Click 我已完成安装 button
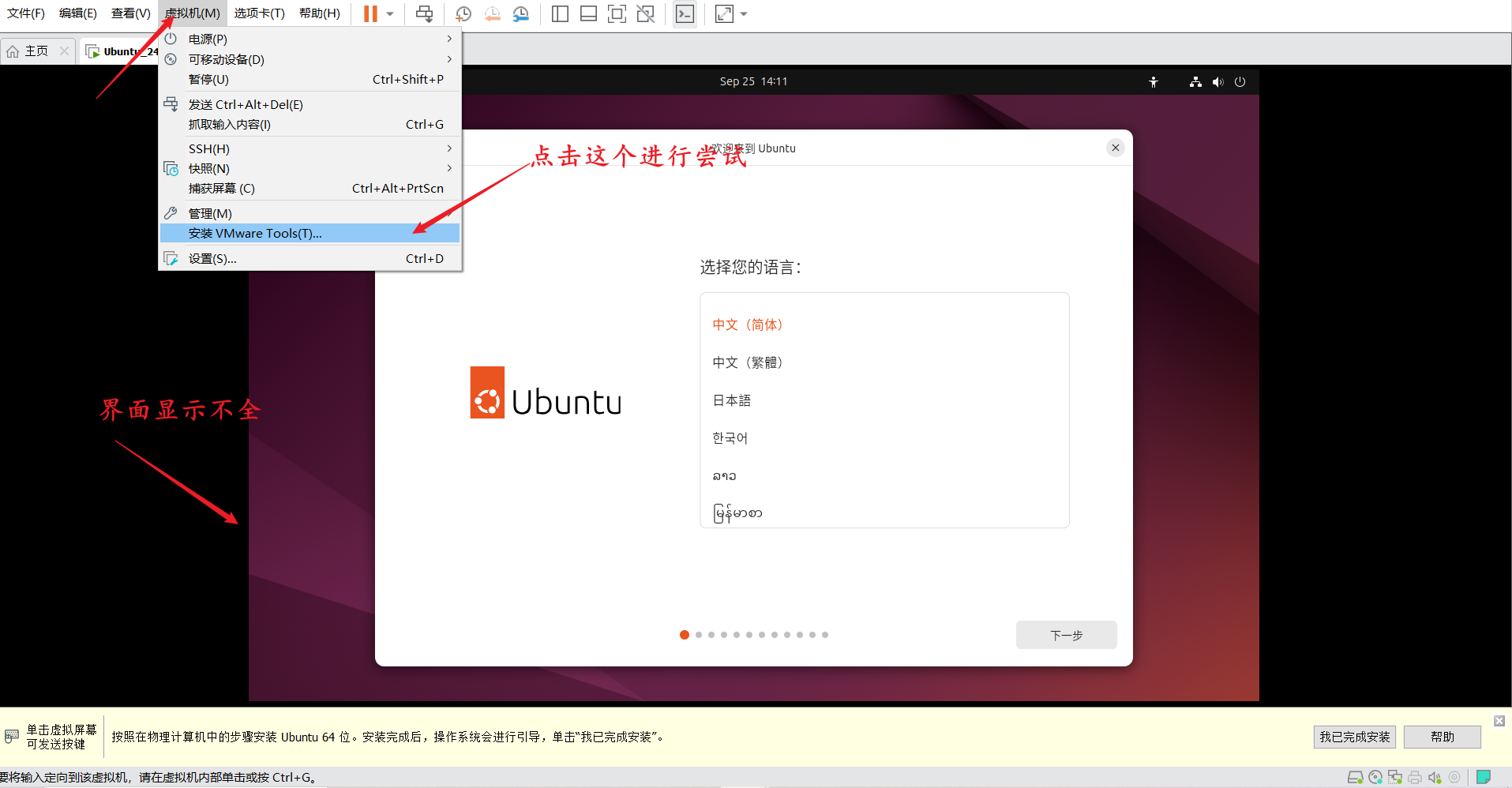Viewport: 1512px width, 788px height. [x=1355, y=737]
